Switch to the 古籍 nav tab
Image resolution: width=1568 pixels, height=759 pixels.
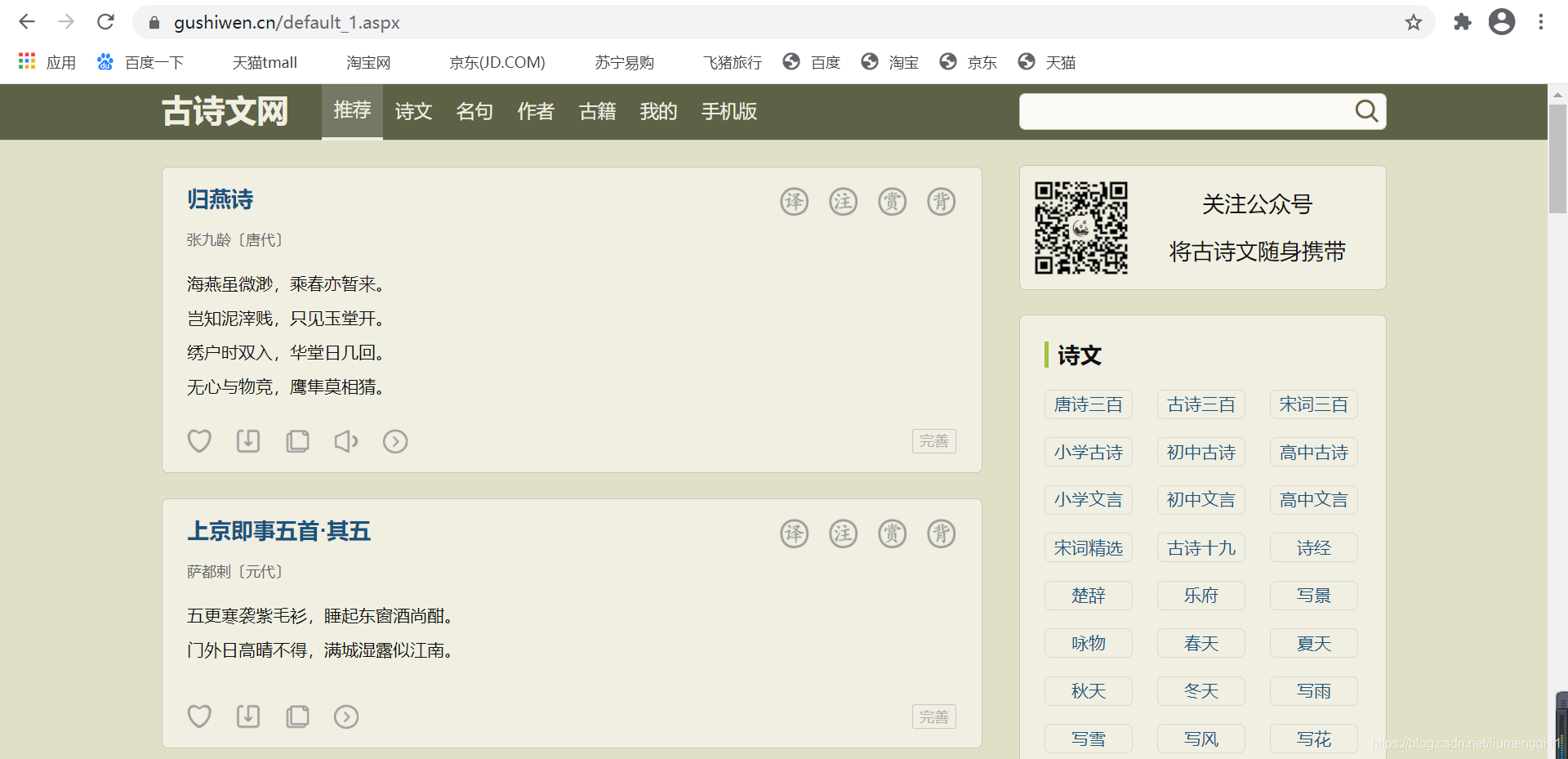point(597,111)
